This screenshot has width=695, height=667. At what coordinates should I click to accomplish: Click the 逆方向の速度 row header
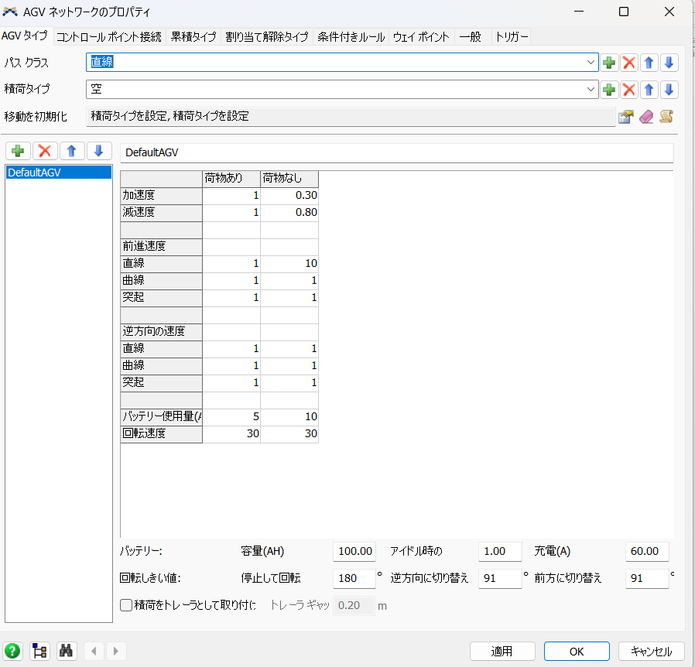(x=161, y=332)
